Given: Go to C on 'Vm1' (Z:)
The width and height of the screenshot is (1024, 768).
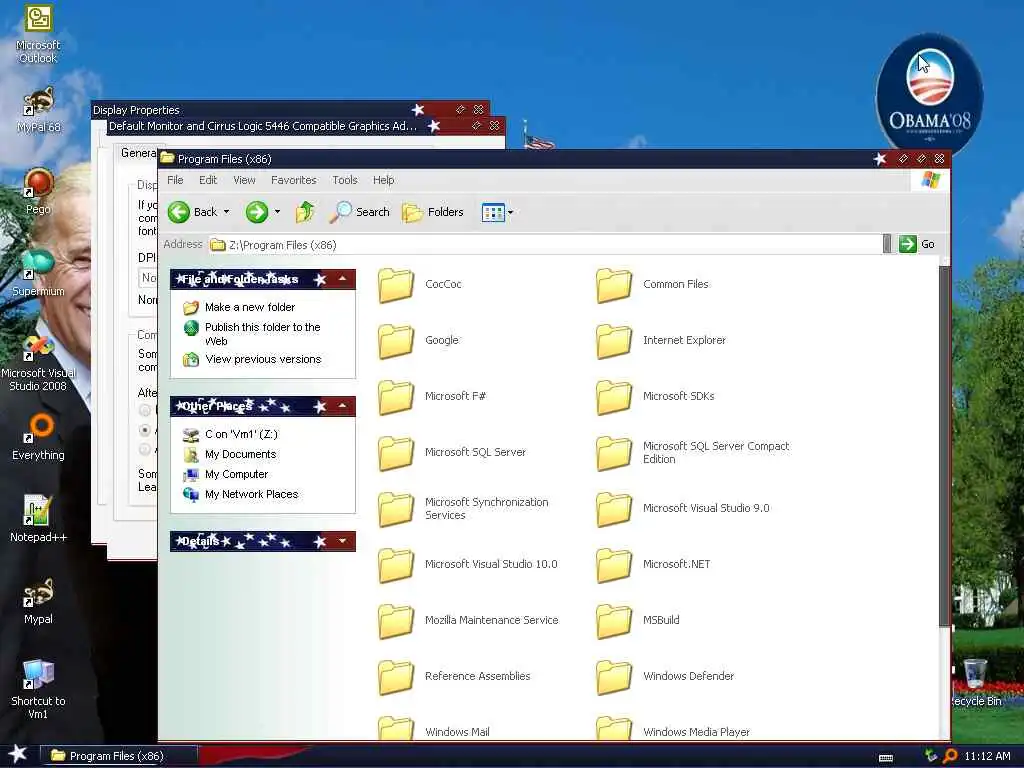Looking at the screenshot, I should [x=241, y=434].
